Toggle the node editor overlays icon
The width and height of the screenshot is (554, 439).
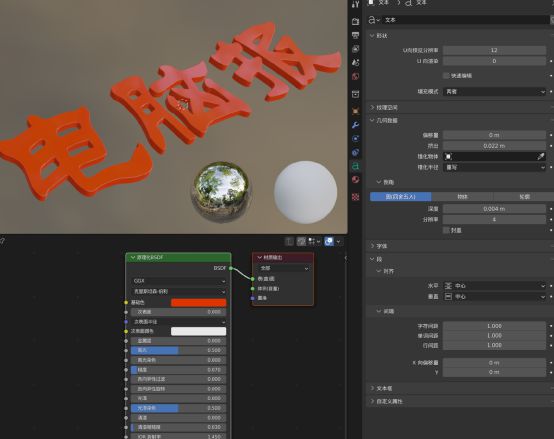329,241
